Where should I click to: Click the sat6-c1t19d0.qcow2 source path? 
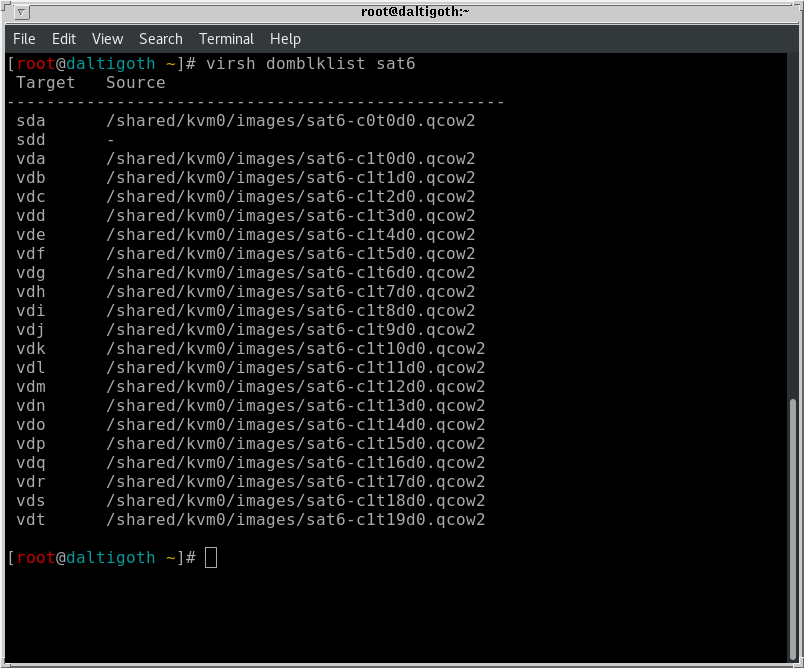[295, 520]
